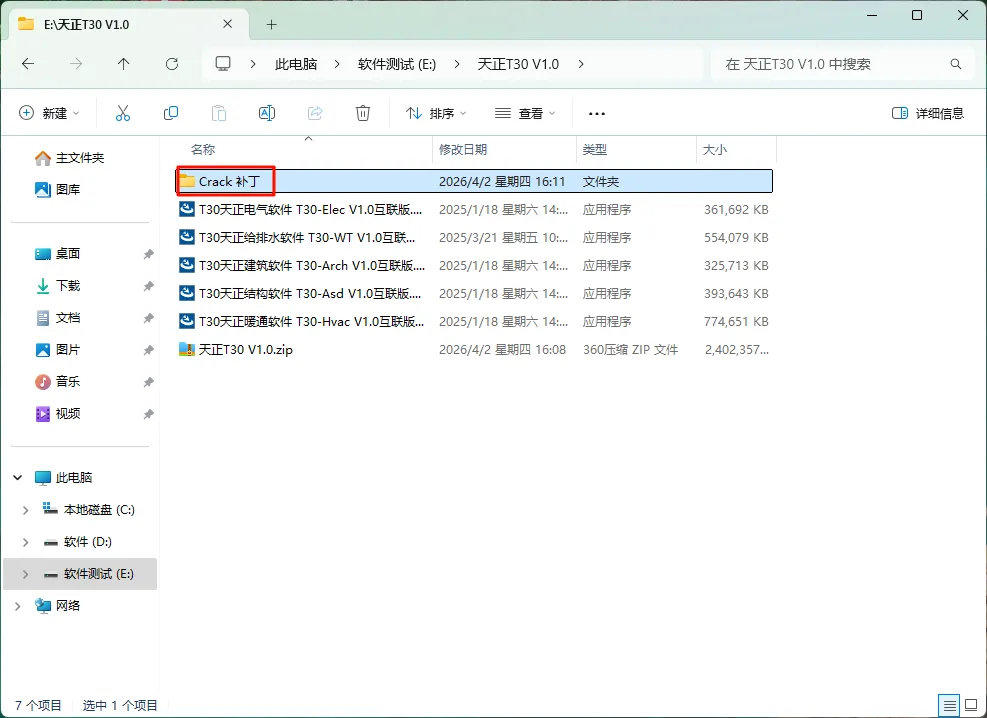
Task: Click the search magnifier icon
Action: 956,64
